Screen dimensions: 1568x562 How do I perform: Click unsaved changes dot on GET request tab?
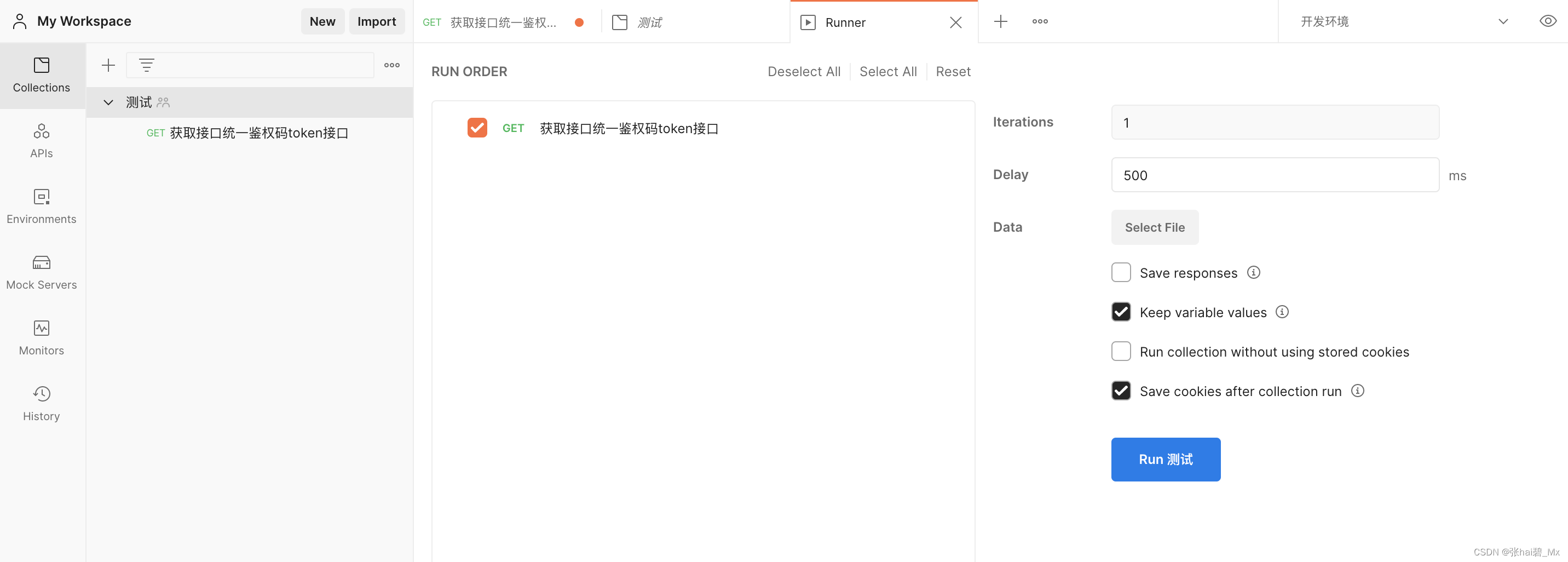click(579, 22)
